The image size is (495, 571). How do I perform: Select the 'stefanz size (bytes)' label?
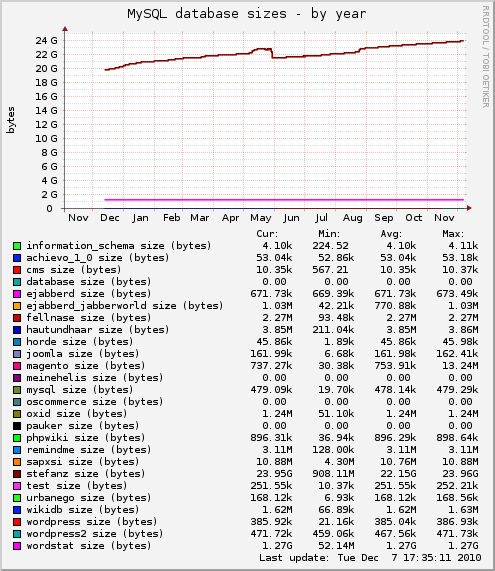(86, 474)
